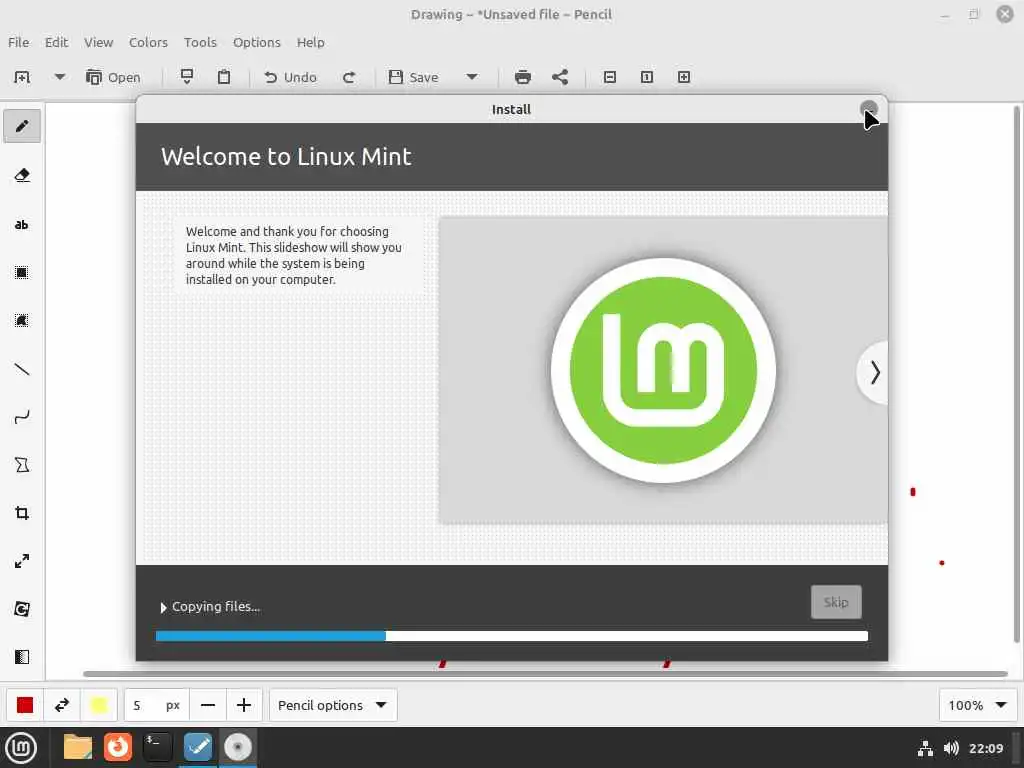Viewport: 1024px width, 768px height.
Task: Expand the New image dropdown arrow
Action: tap(59, 77)
